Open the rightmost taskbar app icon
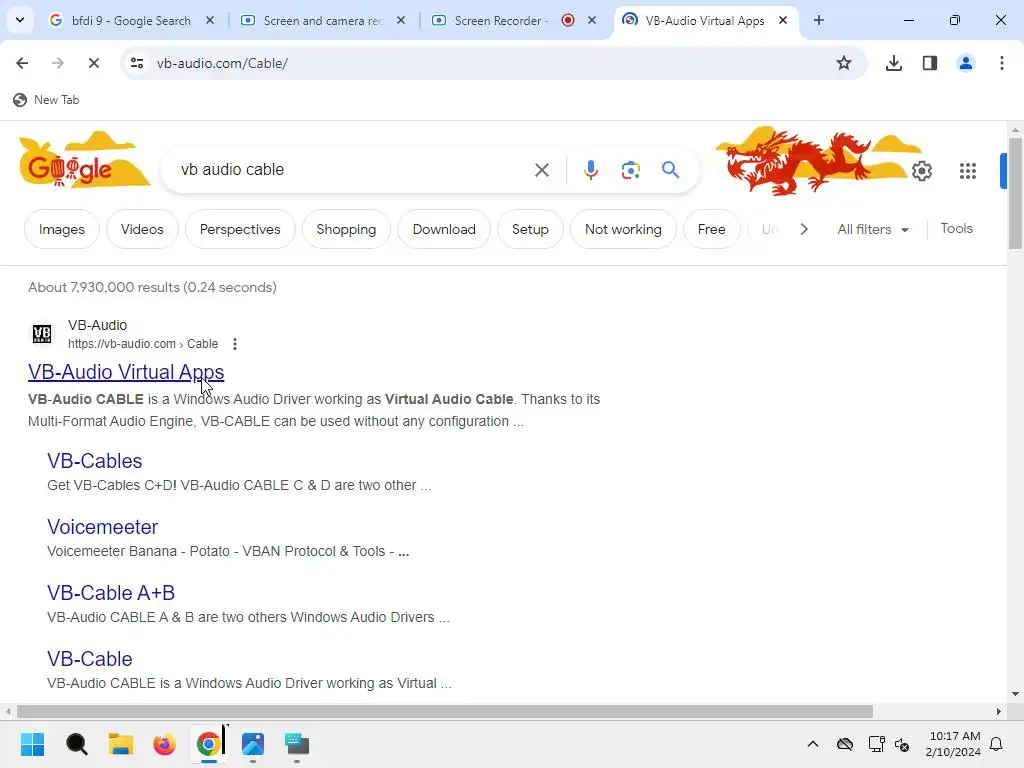Screen dimensions: 1024x768 point(296,744)
